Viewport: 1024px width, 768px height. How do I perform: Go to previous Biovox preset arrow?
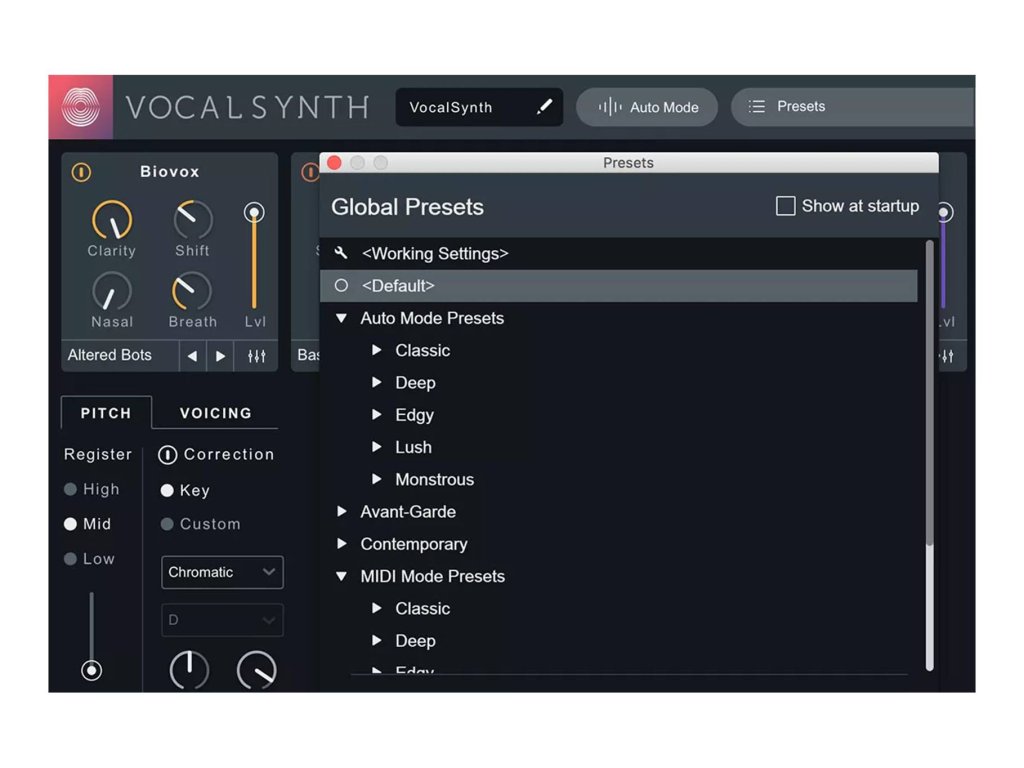coord(192,356)
